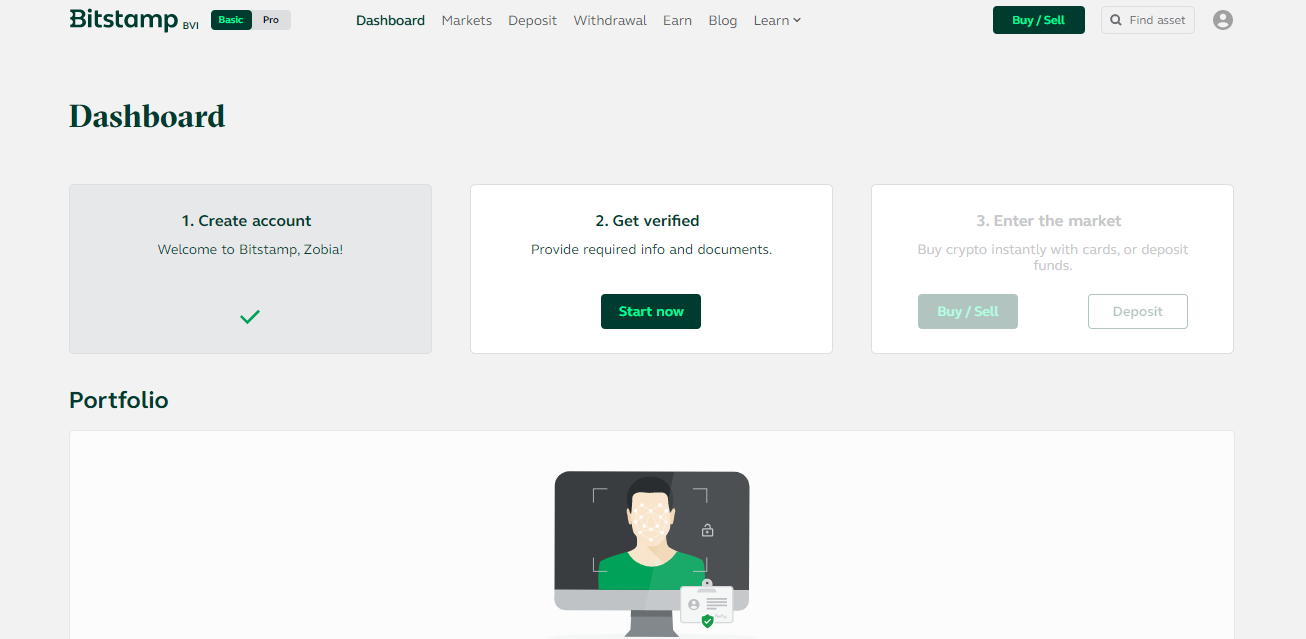This screenshot has width=1306, height=639.
Task: Click the green Buy / Sell header button
Action: point(1038,20)
